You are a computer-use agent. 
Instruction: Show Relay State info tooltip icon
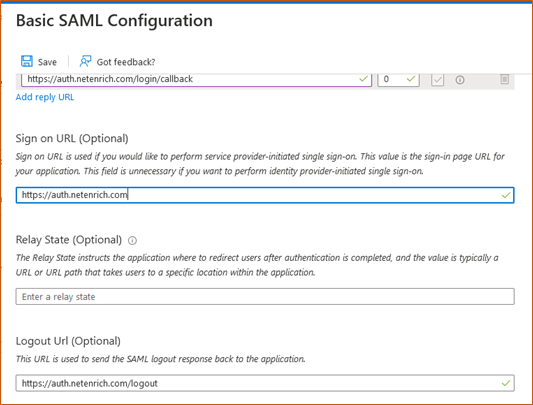[132, 241]
